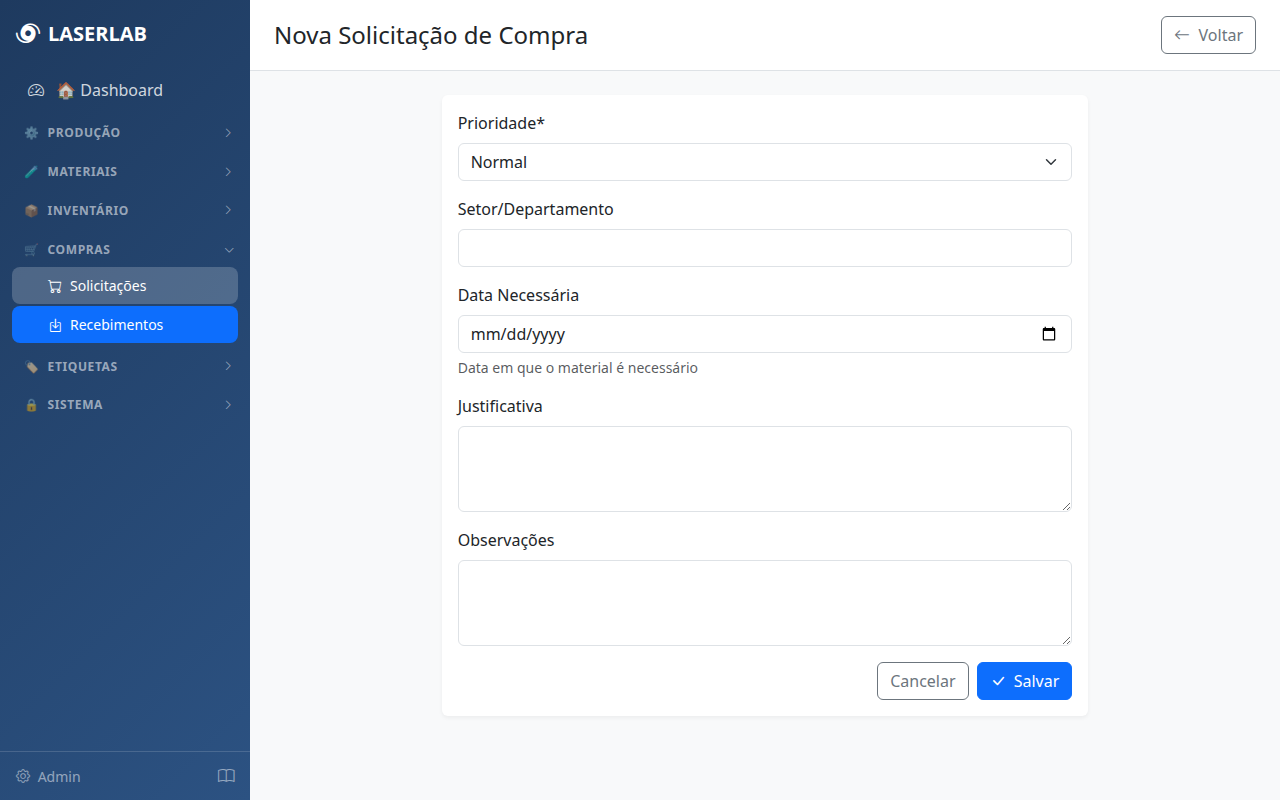Click the lock icon next to SISTEMA

(x=30, y=404)
